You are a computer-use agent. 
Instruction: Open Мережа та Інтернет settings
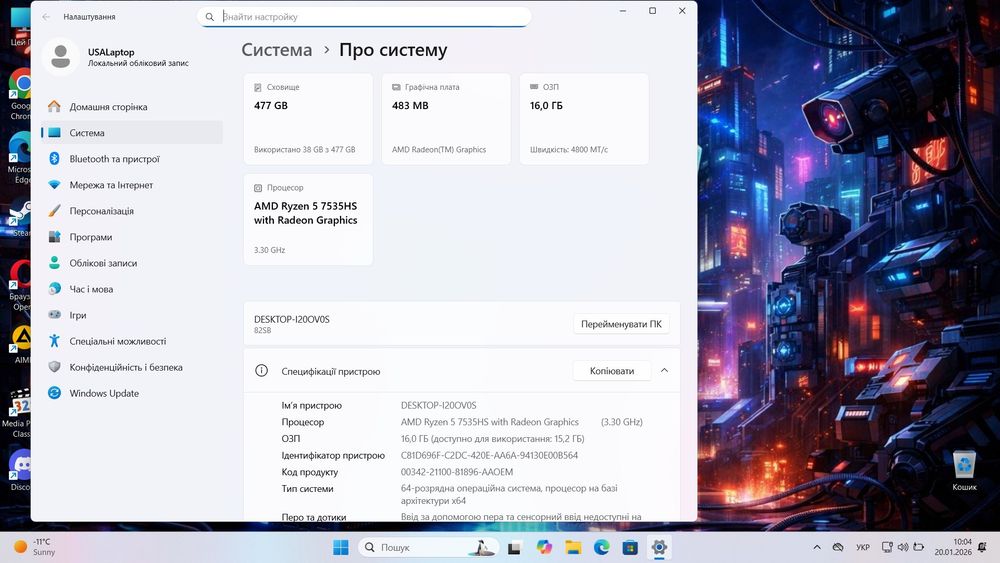tap(132, 185)
